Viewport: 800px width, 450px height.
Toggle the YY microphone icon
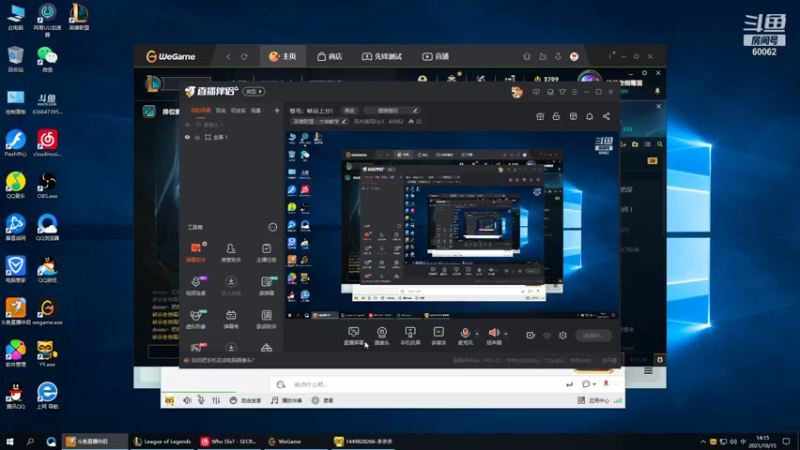(x=201, y=401)
